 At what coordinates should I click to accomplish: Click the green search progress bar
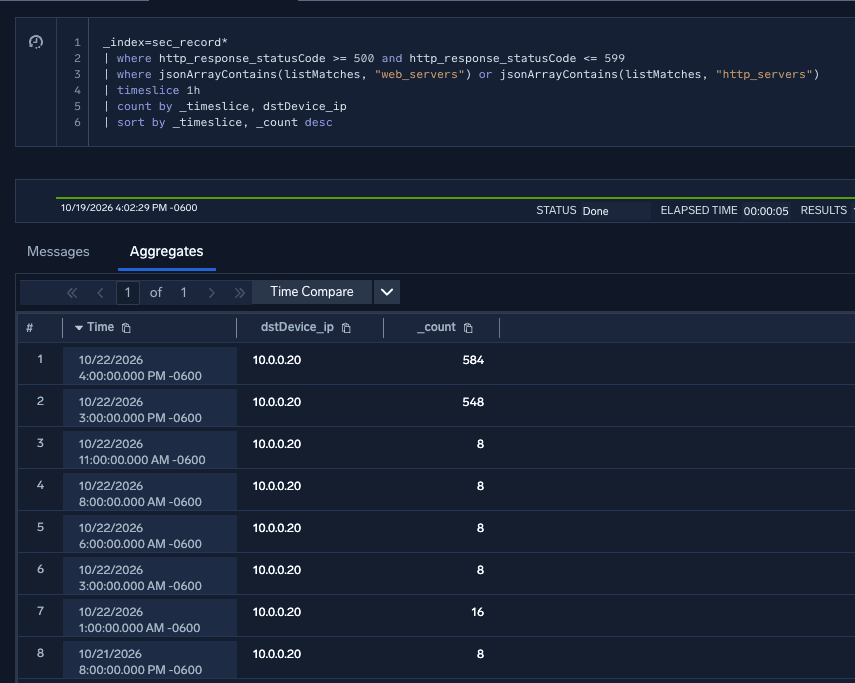point(455,198)
